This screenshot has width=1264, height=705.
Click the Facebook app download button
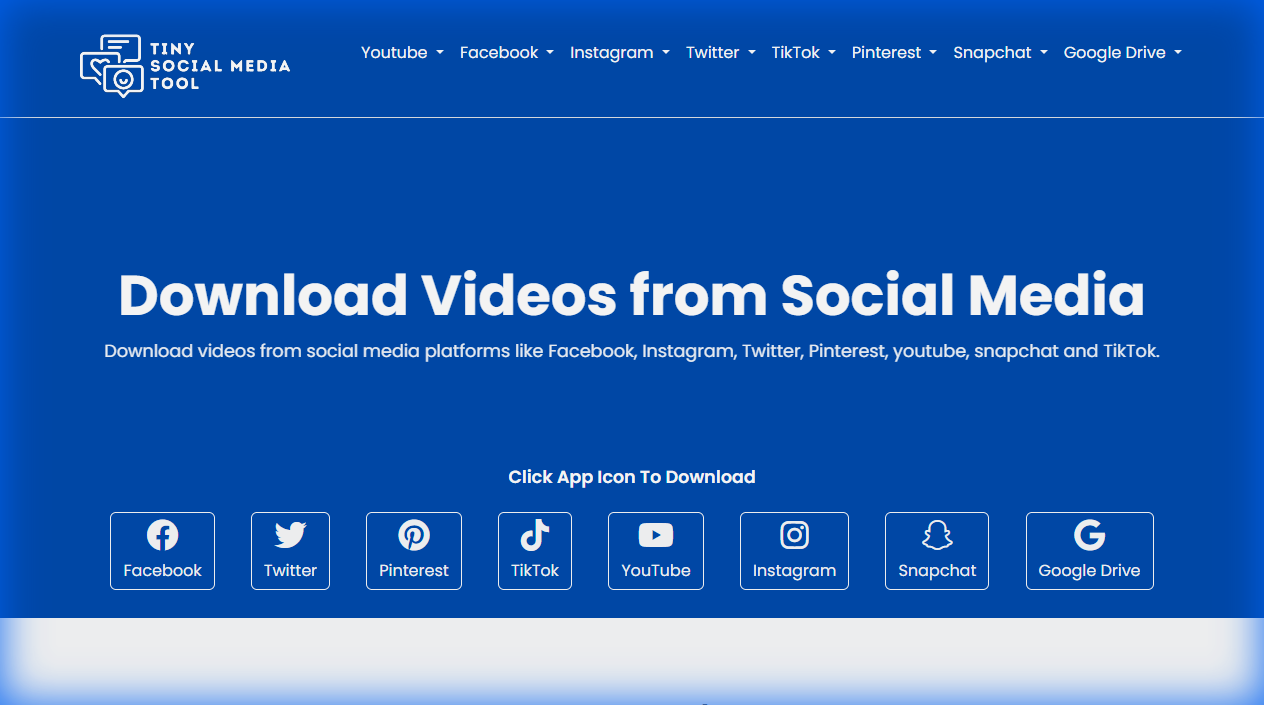point(162,551)
